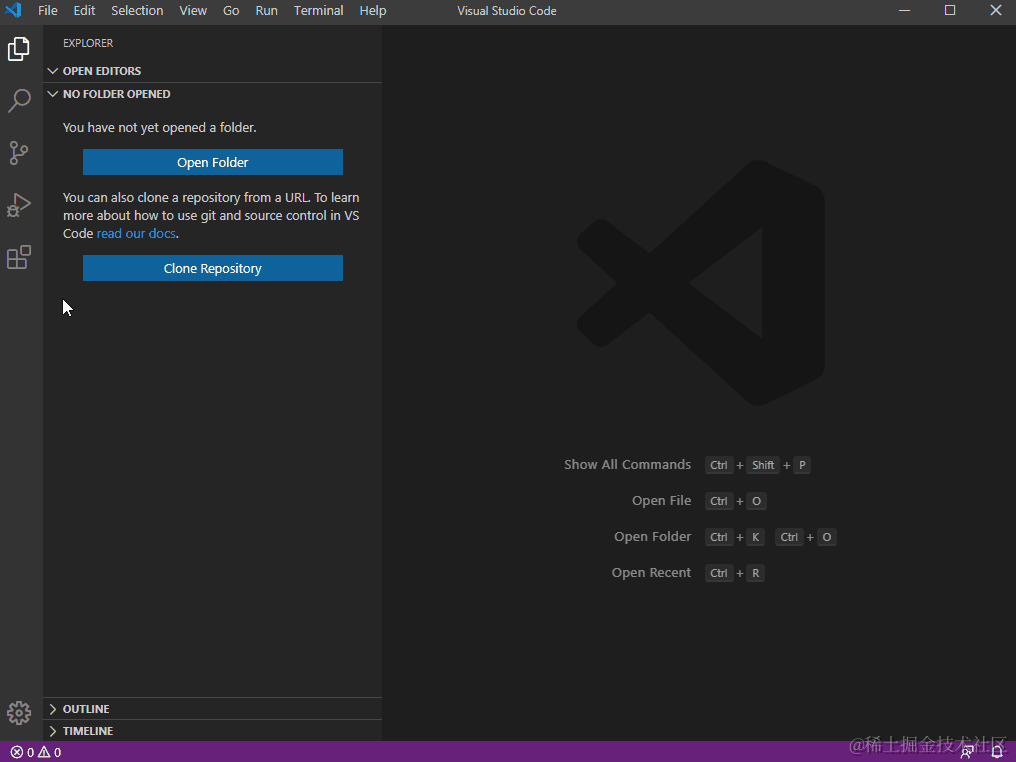The height and width of the screenshot is (762, 1016).
Task: Click the Explorer panel title
Action: click(88, 43)
